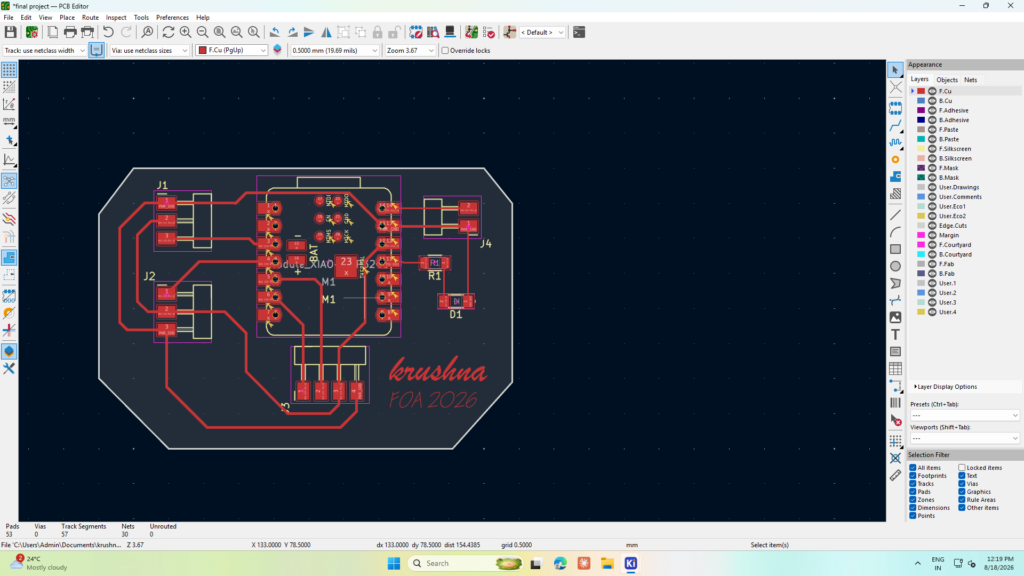Uncheck Vias in Selection Filter
Viewport: 1024px width, 576px height.
pos(962,484)
